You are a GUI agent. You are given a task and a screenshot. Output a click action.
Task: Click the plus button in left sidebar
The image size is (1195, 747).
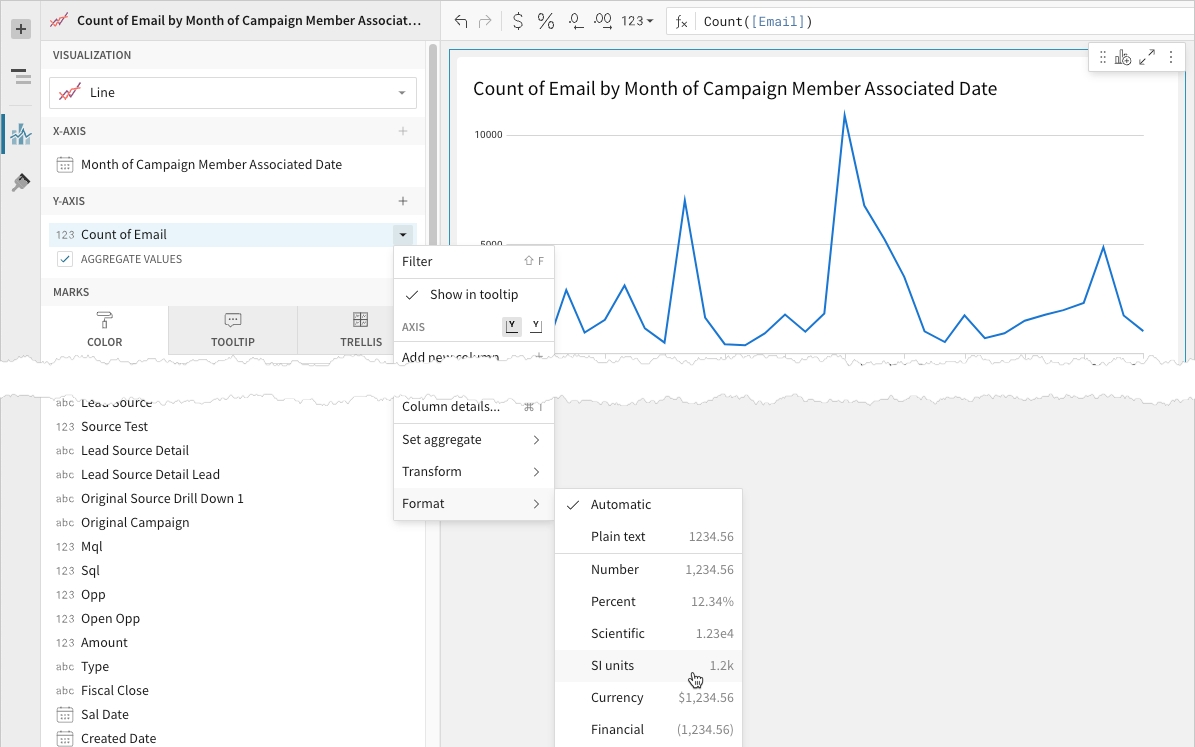pos(20,29)
